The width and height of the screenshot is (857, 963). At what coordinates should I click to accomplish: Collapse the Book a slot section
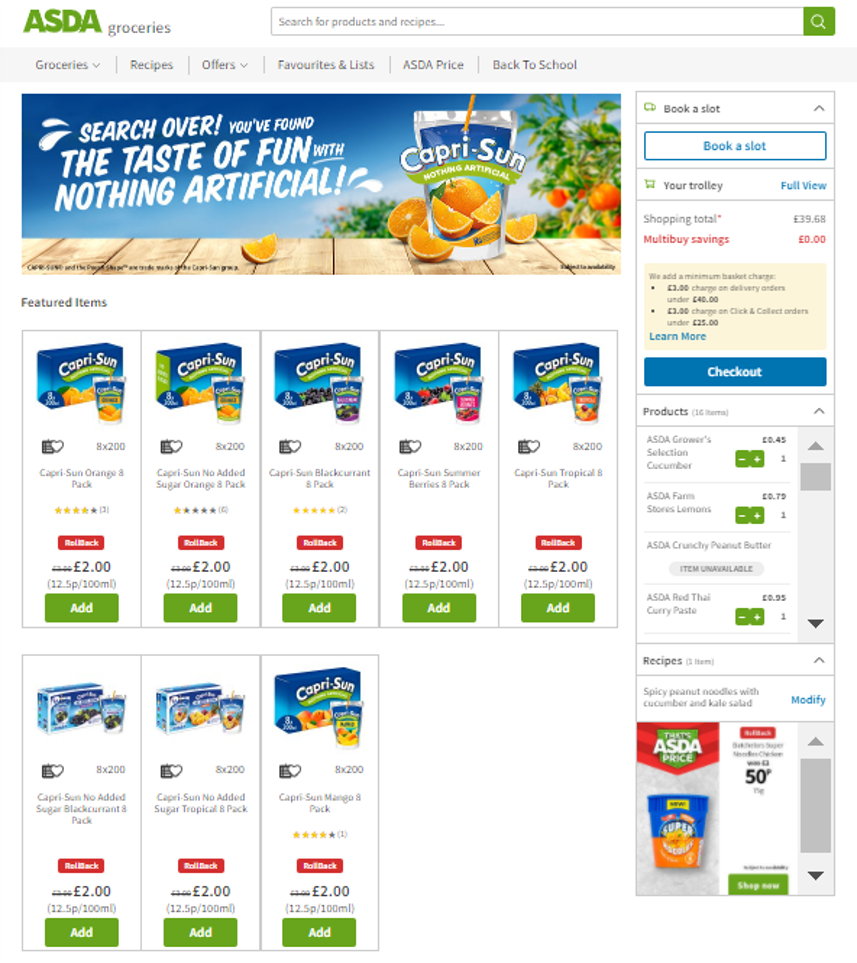(819, 108)
